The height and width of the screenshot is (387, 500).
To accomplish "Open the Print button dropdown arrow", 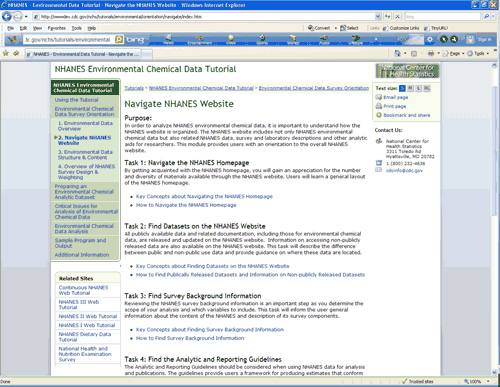I will point(438,53).
